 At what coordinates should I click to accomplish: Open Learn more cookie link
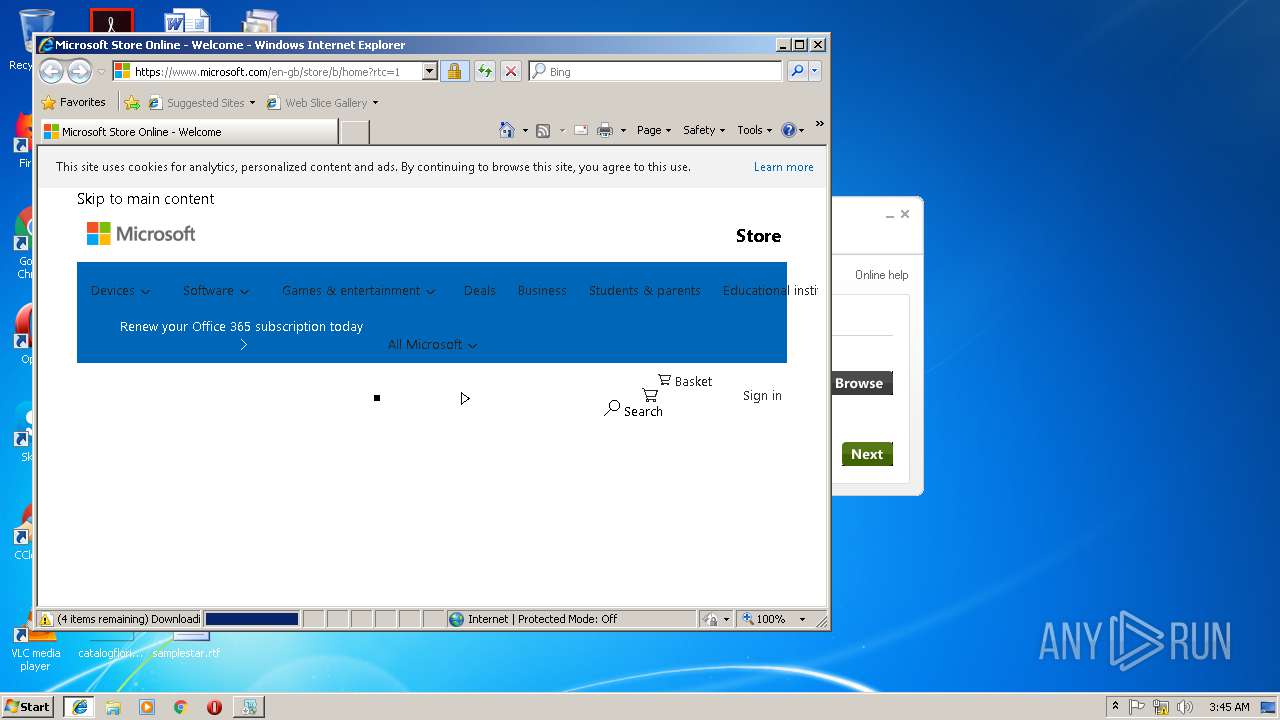pos(783,167)
